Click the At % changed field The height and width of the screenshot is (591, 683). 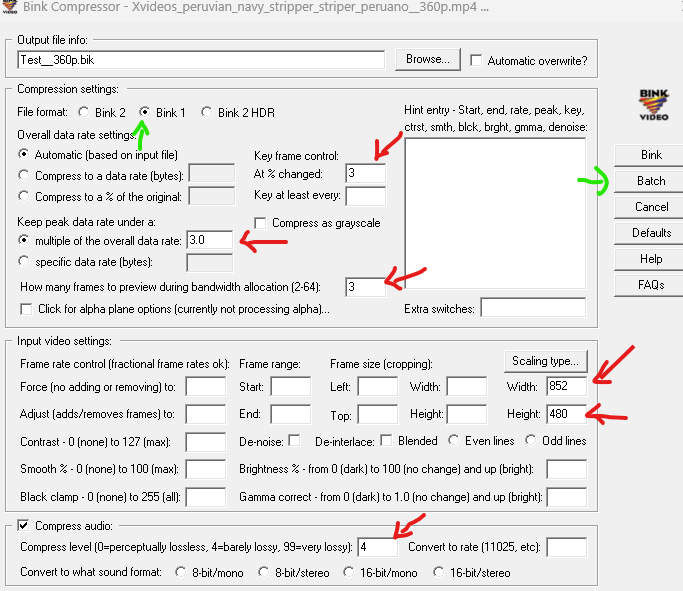365,173
